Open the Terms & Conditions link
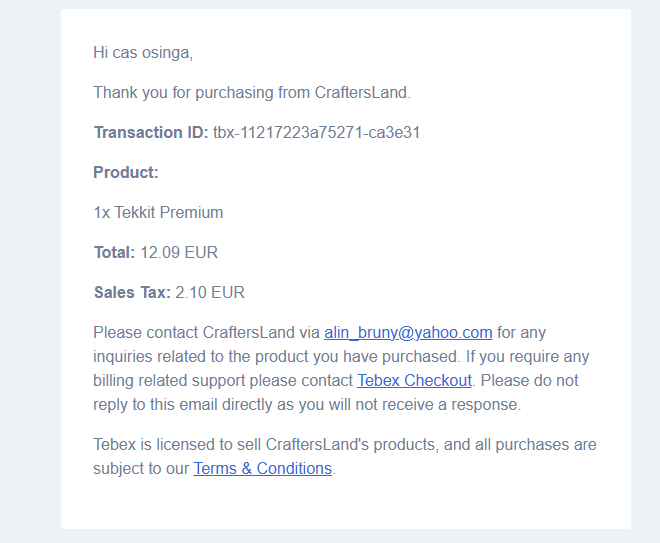The width and height of the screenshot is (660, 543). pos(262,469)
